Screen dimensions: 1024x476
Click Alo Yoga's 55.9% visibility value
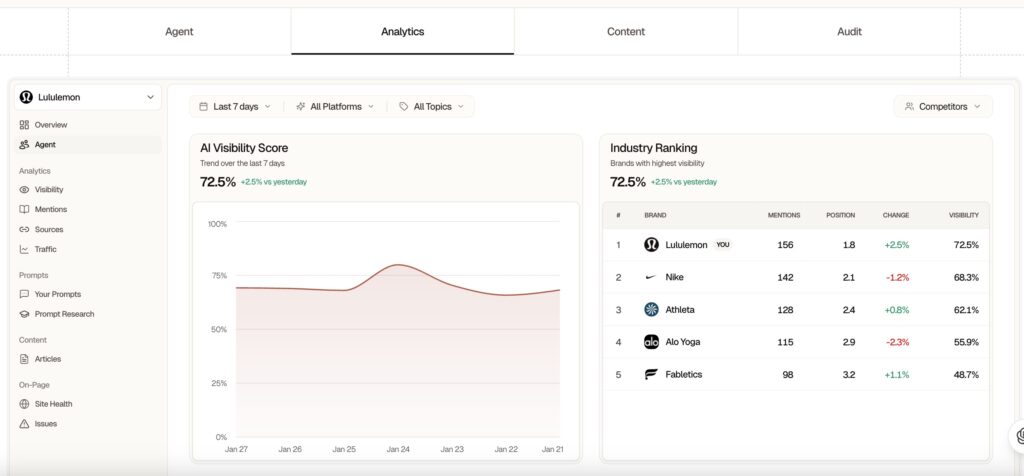pos(967,342)
